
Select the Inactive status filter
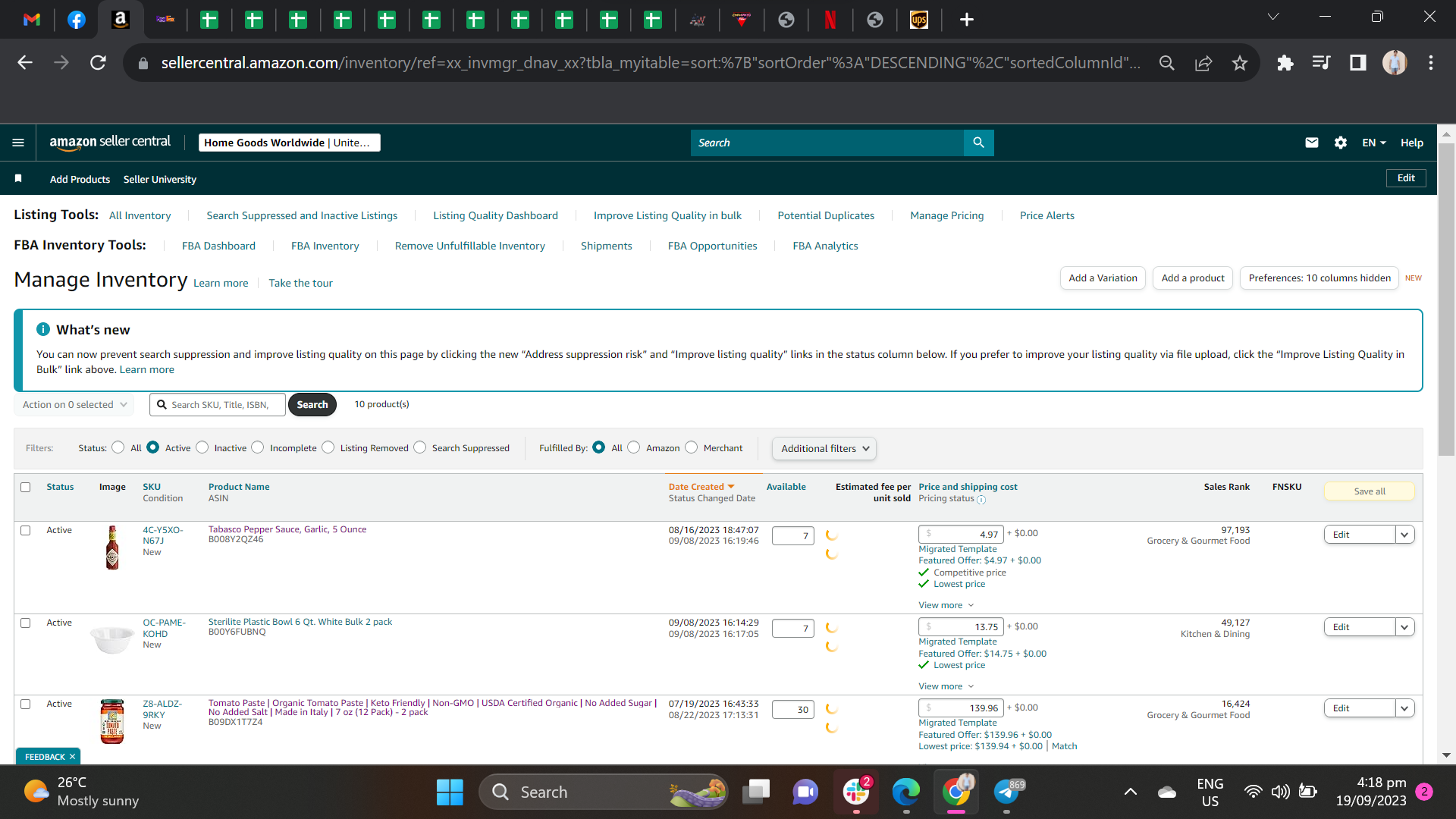click(202, 447)
